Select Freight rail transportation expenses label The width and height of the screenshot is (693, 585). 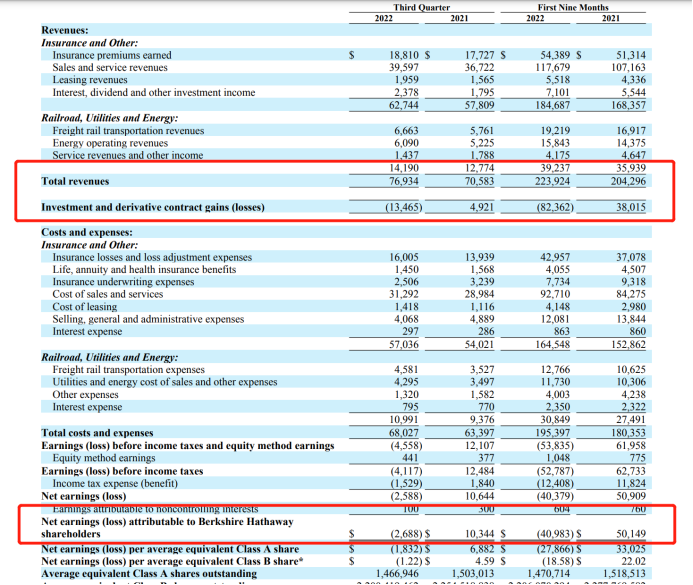[x=128, y=370]
